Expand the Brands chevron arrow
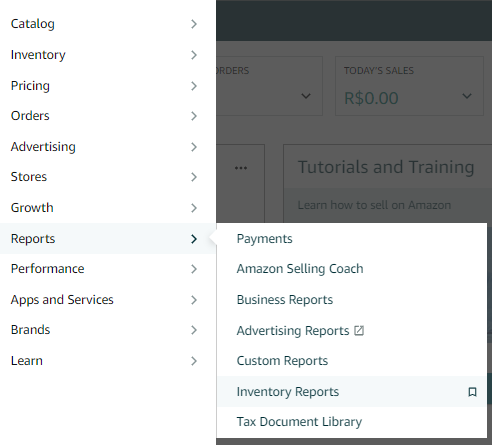The image size is (492, 445). click(x=194, y=330)
